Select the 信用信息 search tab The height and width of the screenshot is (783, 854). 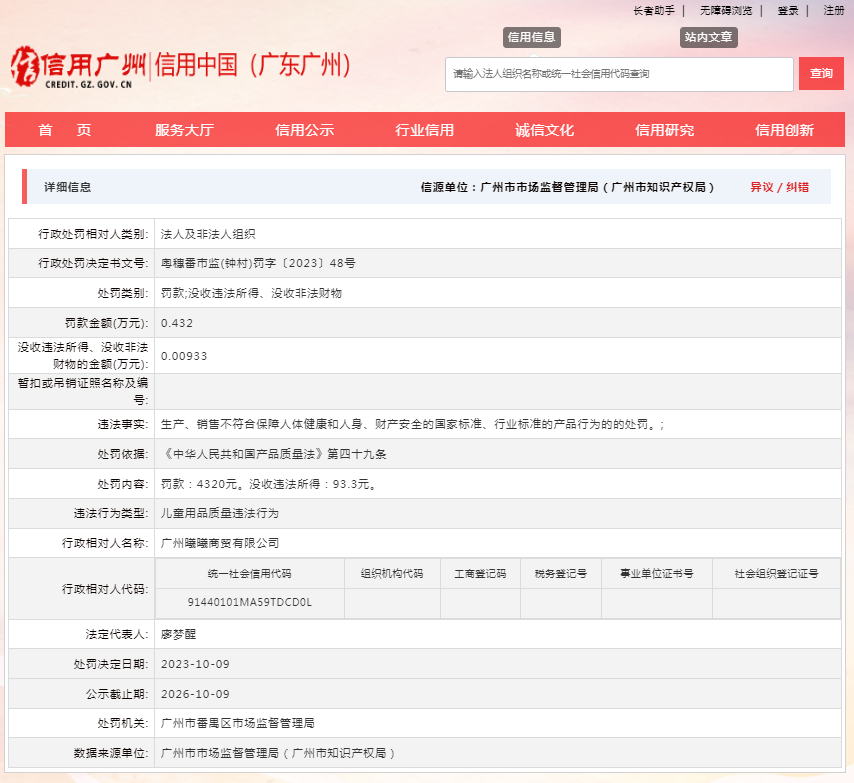[x=532, y=37]
